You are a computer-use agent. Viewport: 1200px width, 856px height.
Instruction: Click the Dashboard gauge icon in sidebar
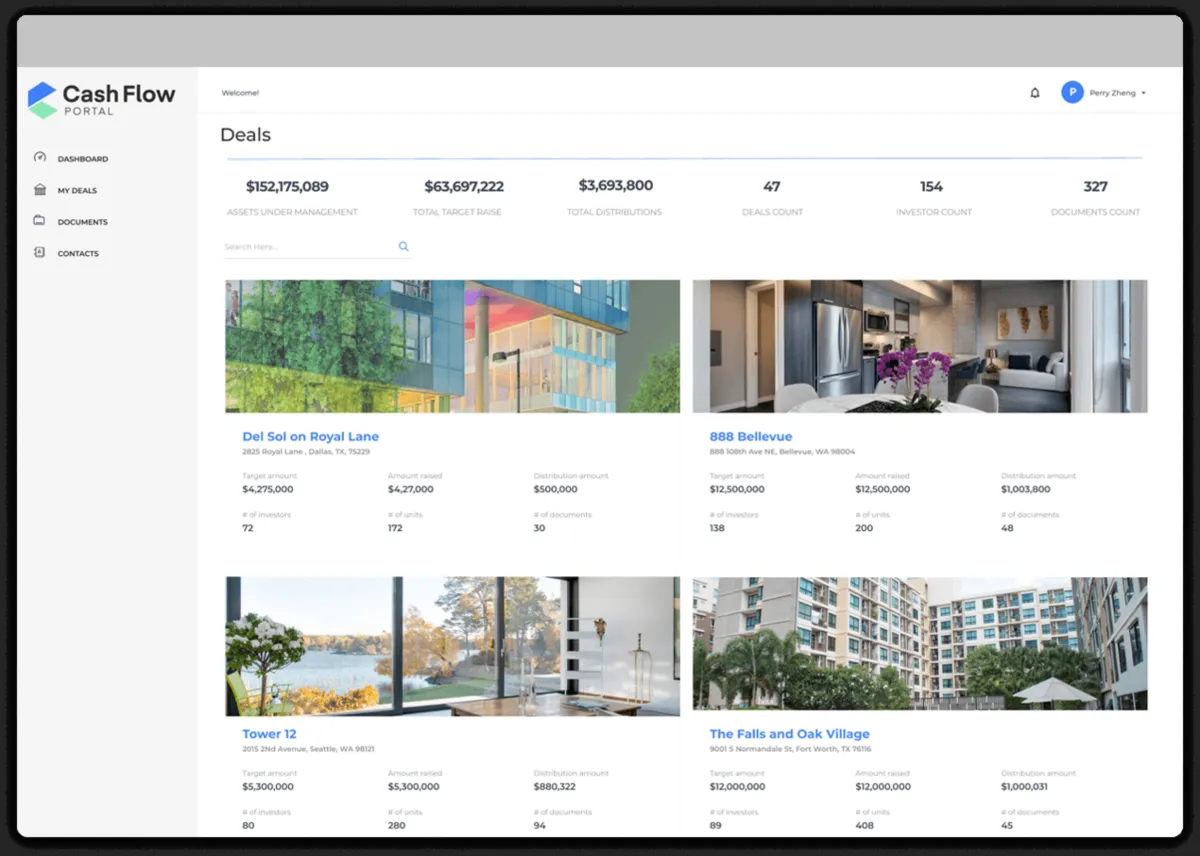[x=40, y=158]
